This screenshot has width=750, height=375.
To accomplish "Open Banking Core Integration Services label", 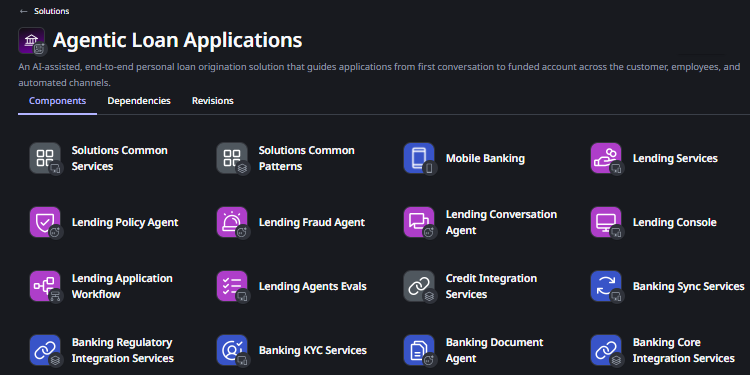I will click(684, 351).
